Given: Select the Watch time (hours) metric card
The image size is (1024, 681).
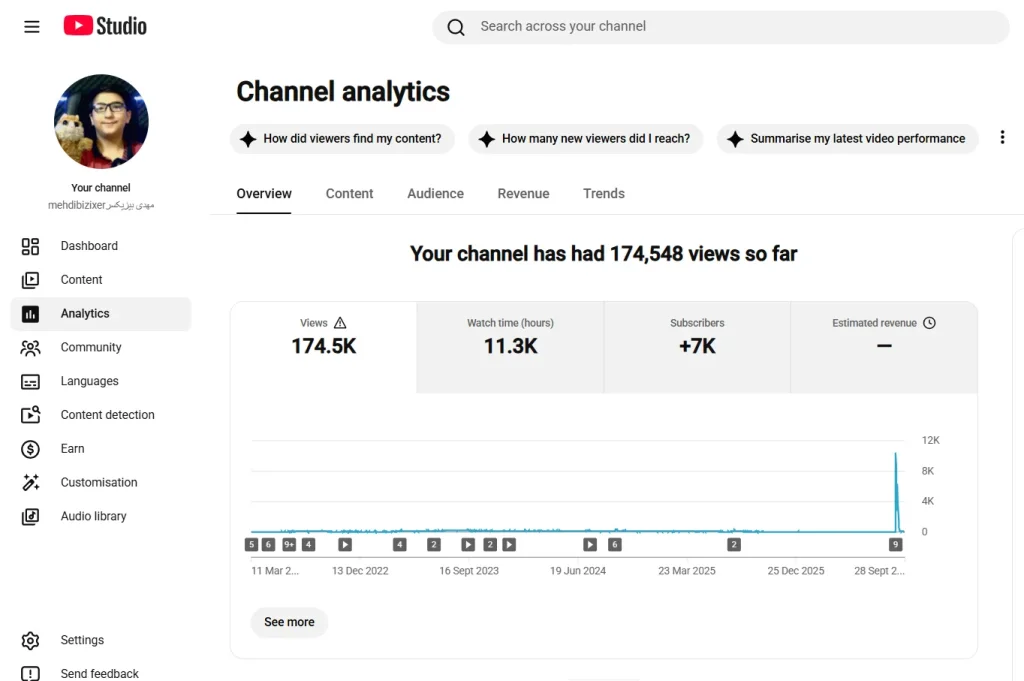Looking at the screenshot, I should pyautogui.click(x=511, y=347).
